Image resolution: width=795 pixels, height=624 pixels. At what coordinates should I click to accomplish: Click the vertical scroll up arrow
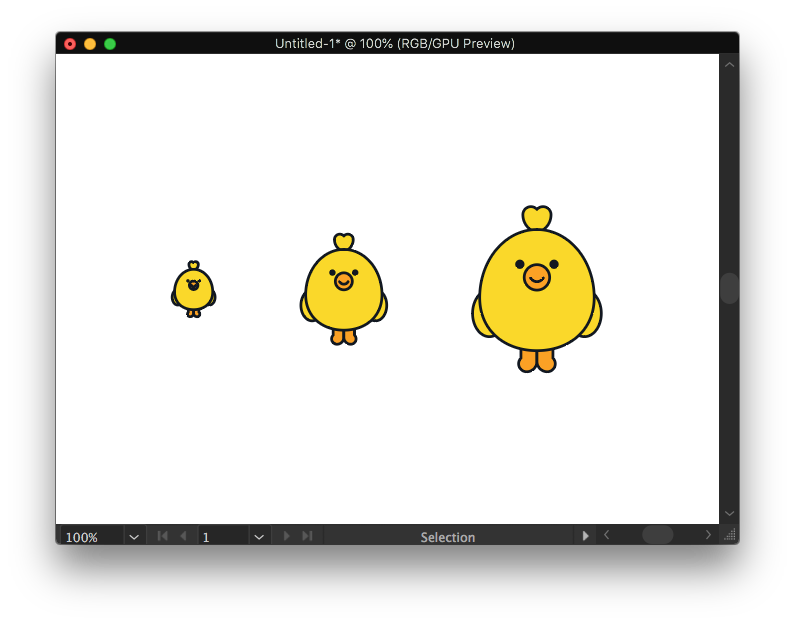point(729,65)
